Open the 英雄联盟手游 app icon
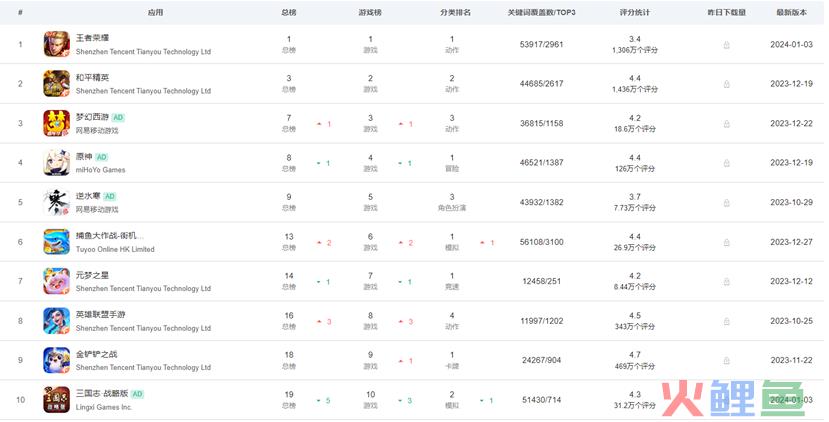The height and width of the screenshot is (422, 829). click(57, 320)
